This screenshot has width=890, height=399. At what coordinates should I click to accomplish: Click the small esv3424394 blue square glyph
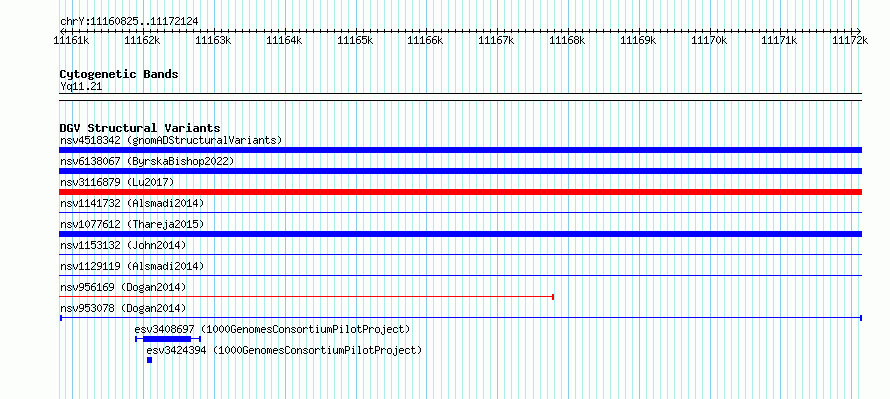coord(149,360)
